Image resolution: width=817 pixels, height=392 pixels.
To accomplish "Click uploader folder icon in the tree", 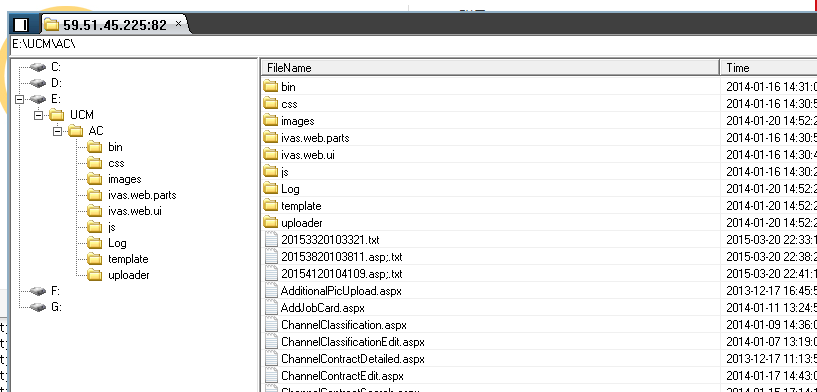I will coord(94,275).
